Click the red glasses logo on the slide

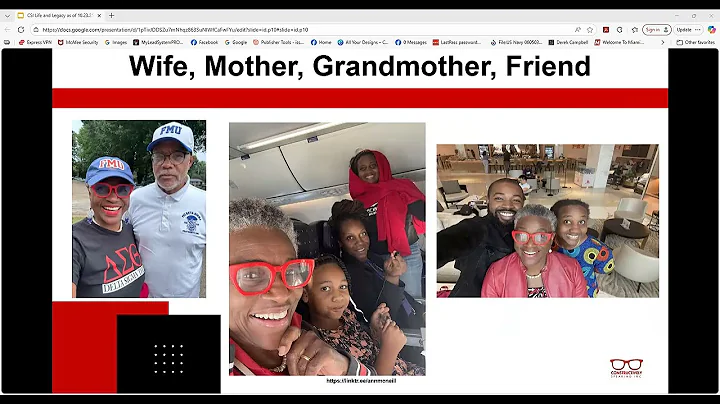[626, 368]
